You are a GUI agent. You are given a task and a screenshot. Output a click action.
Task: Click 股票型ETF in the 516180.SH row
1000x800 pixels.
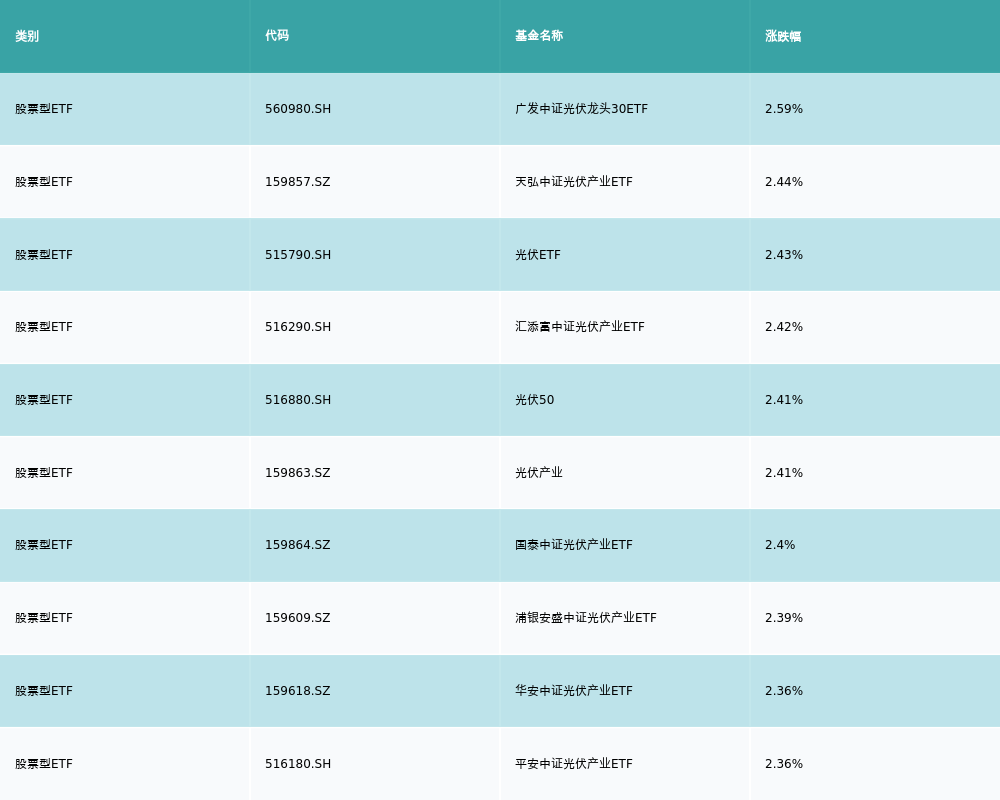[x=44, y=764]
